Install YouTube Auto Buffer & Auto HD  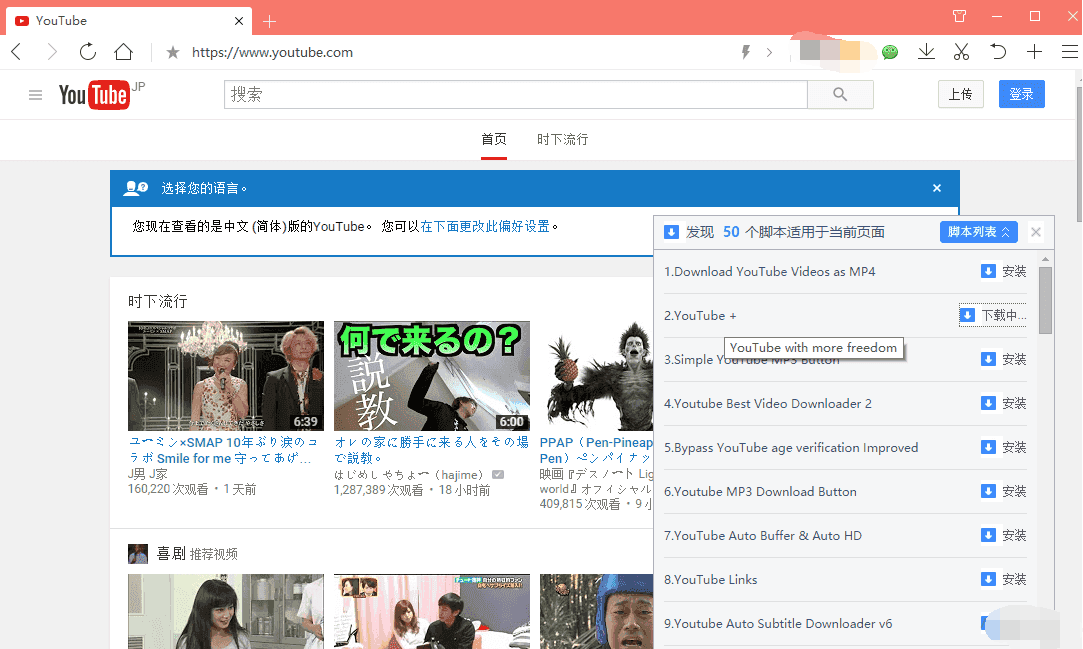(1004, 535)
